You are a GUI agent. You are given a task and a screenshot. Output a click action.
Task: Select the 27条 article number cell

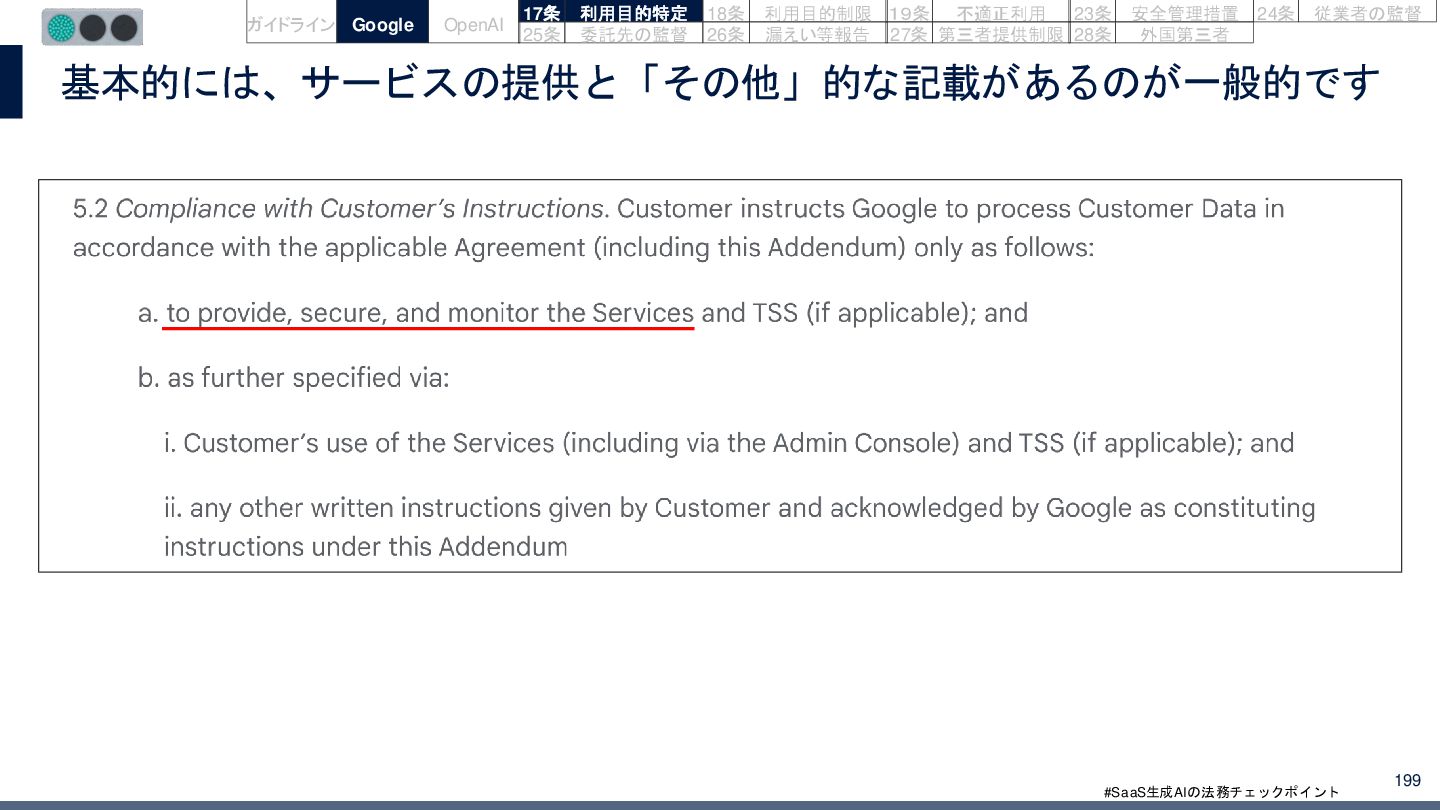pos(908,34)
